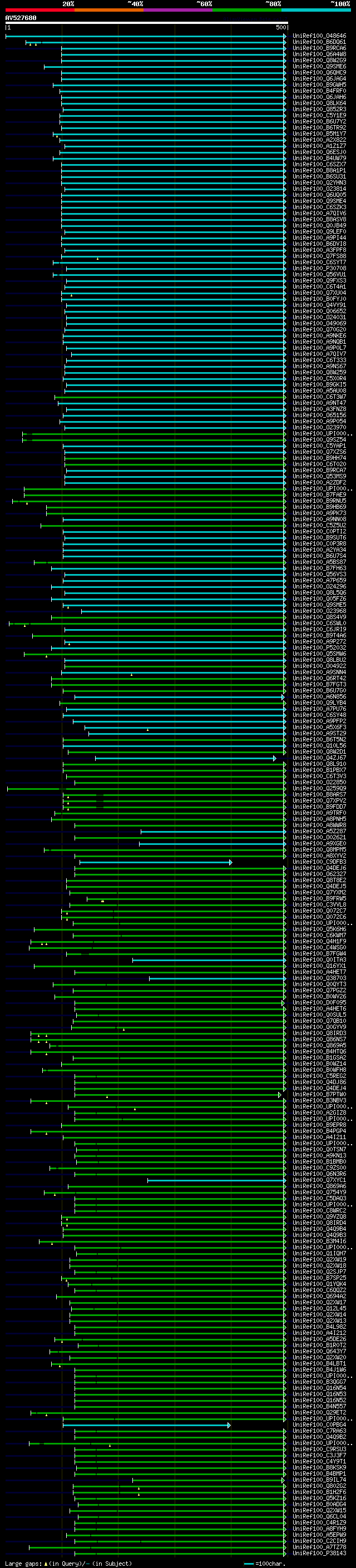Screen dimensions: 356x1568
Task: Click the short cyan alignment bar for UniRef100_C9DFB3
Action: [x=156, y=863]
